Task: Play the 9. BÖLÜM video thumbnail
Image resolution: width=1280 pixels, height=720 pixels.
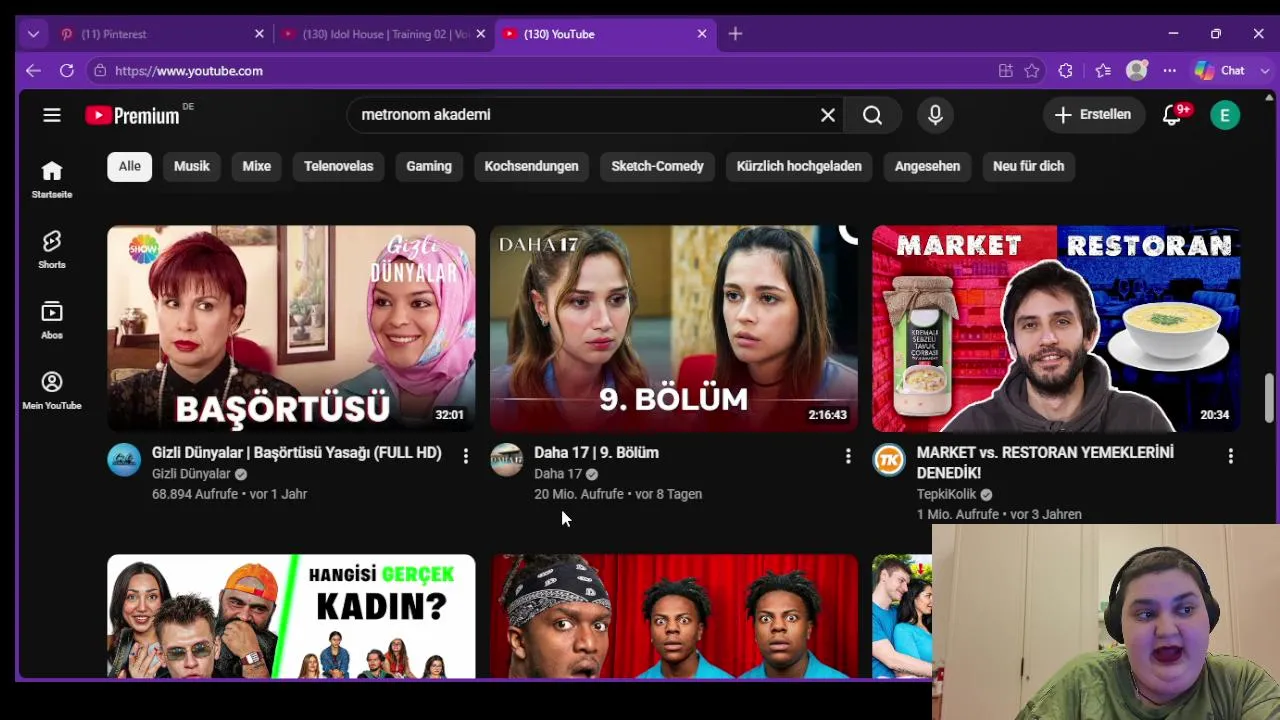Action: pyautogui.click(x=674, y=329)
